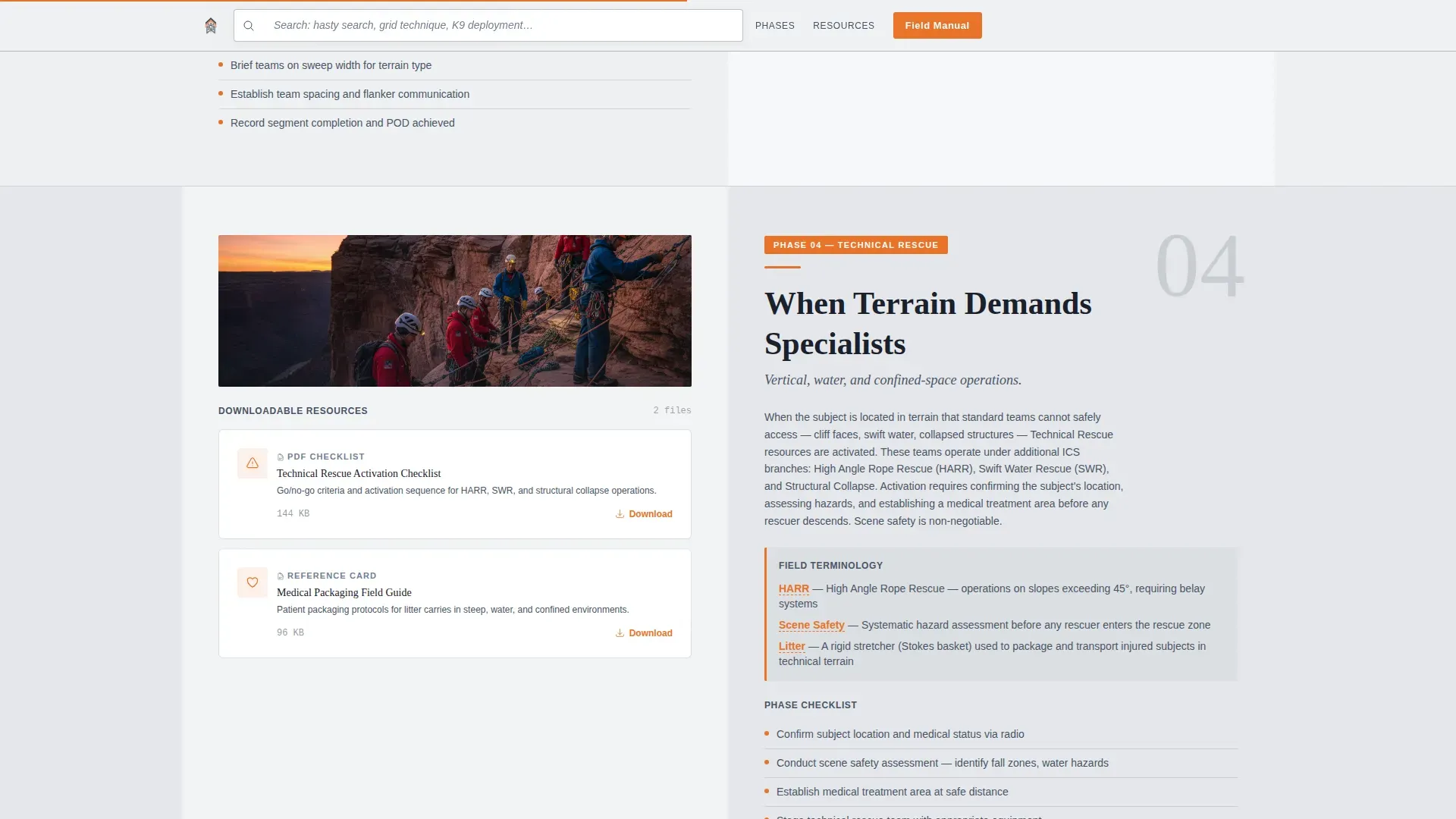Click the HARR terminology link
Image resolution: width=1456 pixels, height=819 pixels.
794,588
